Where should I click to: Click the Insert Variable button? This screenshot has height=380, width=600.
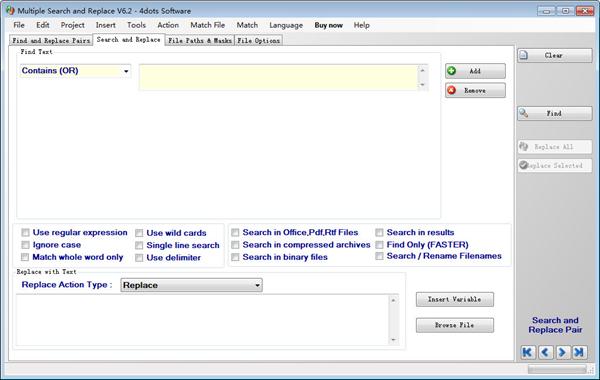point(455,299)
